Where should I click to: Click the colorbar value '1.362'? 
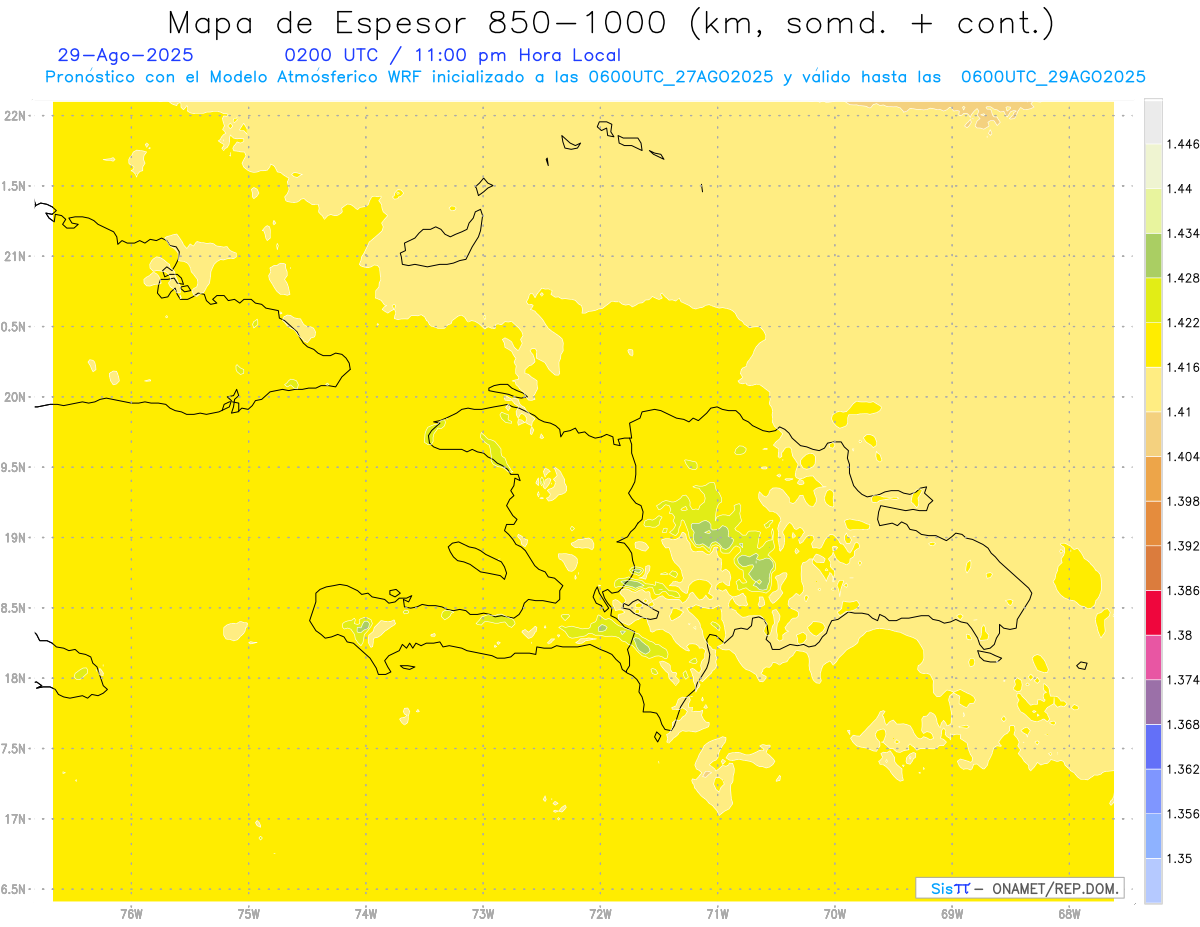click(x=1183, y=769)
